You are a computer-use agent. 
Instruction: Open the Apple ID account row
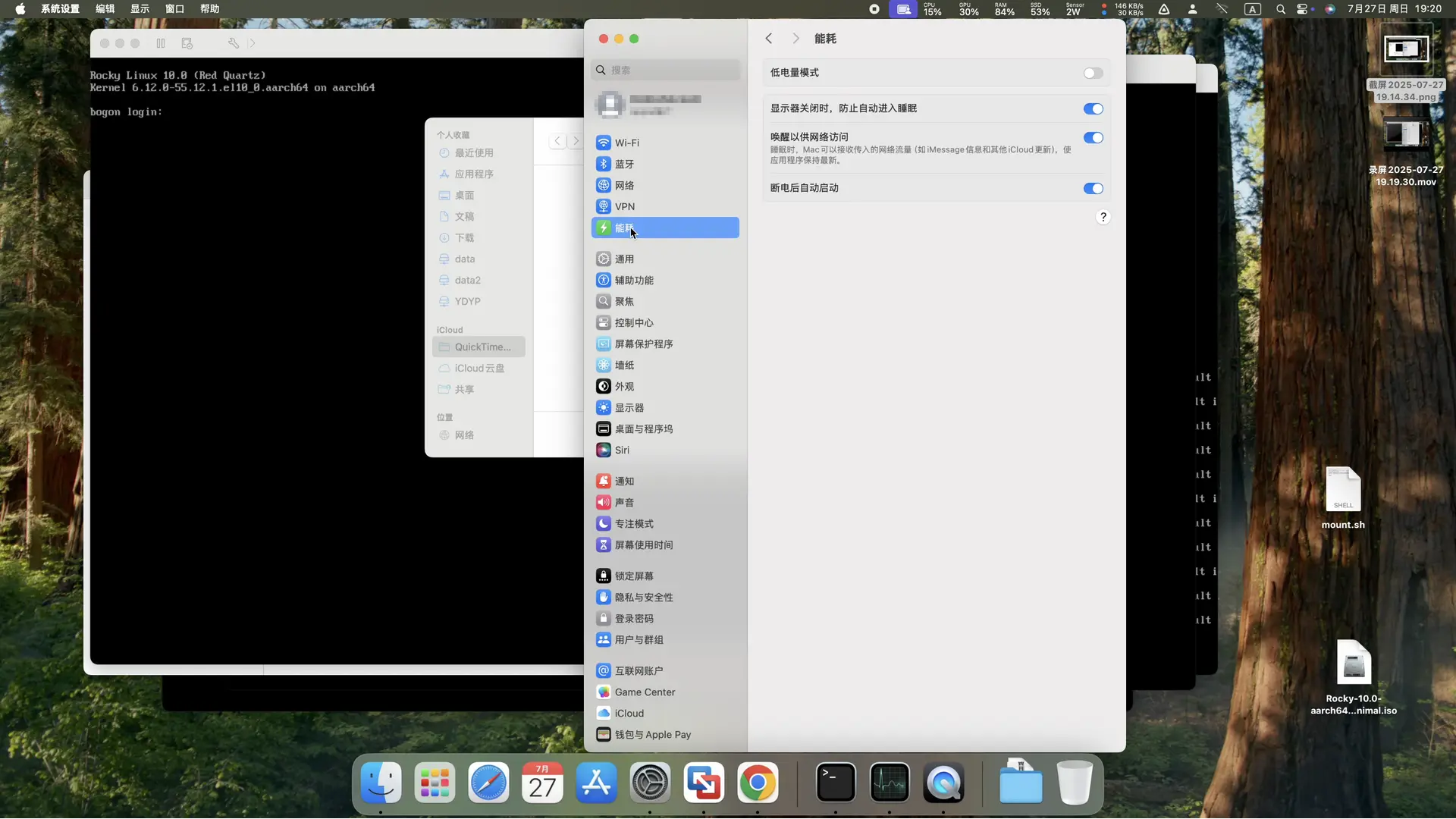pyautogui.click(x=665, y=104)
